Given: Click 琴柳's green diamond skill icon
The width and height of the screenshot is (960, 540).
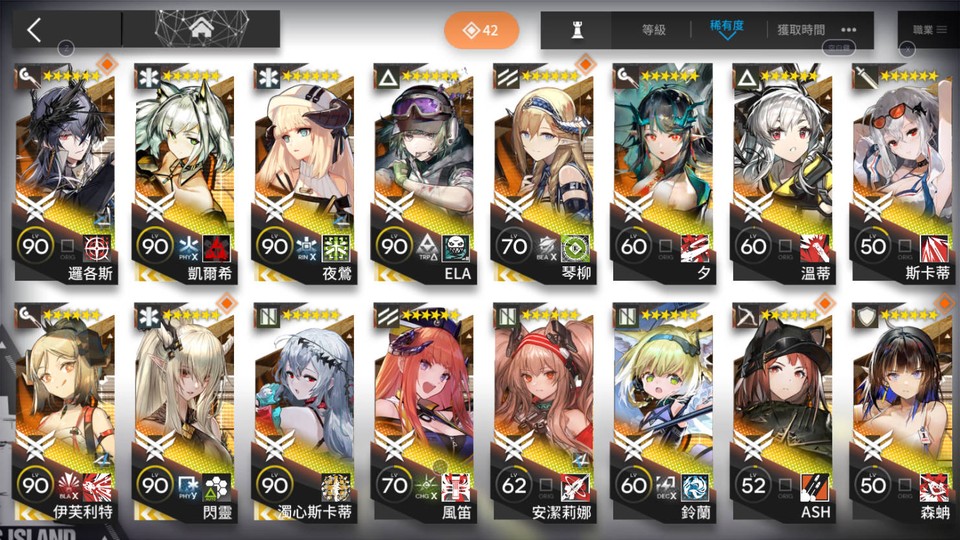Looking at the screenshot, I should click(x=576, y=248).
